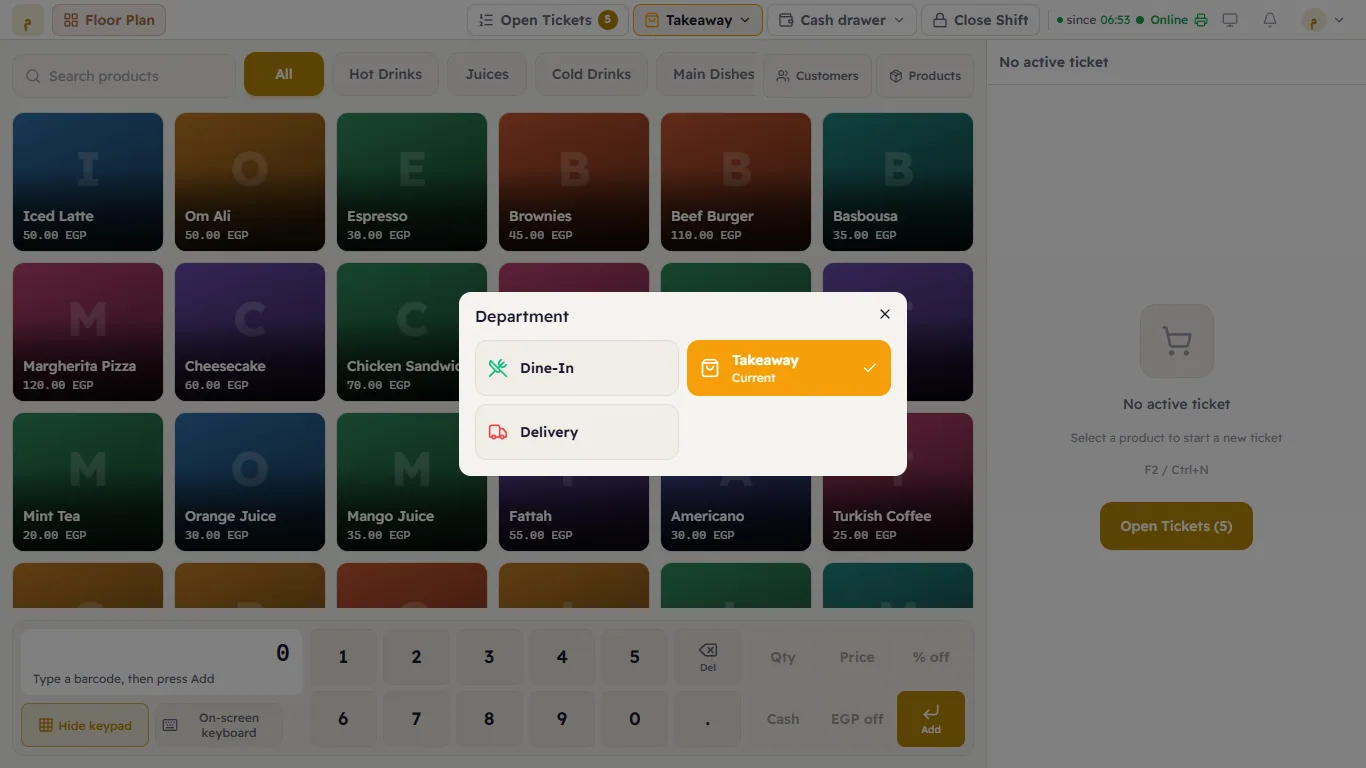Click the monitor display icon
The image size is (1366, 768).
[x=1230, y=20]
